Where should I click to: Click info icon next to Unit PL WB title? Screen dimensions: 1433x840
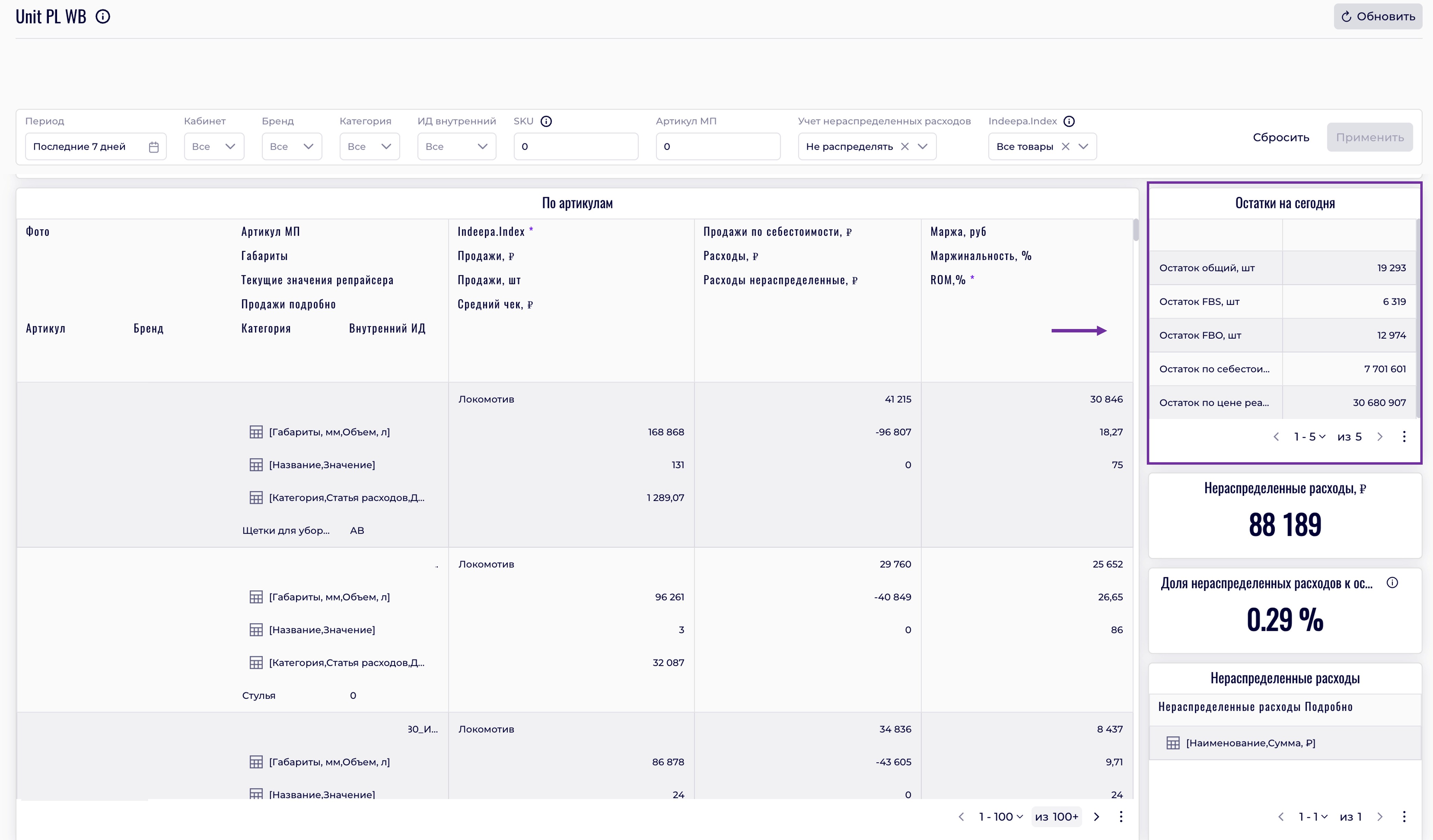(103, 17)
